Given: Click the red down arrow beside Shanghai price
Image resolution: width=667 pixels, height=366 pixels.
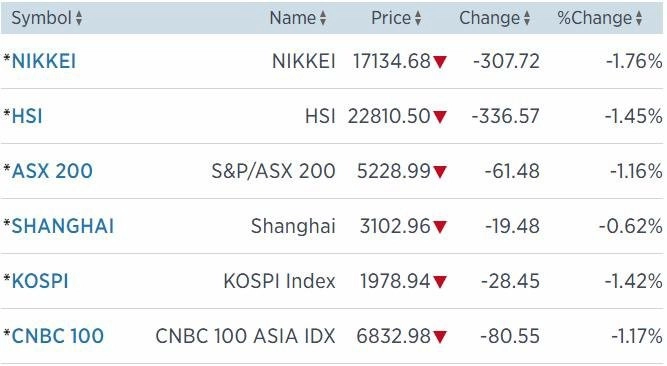Looking at the screenshot, I should pos(440,227).
